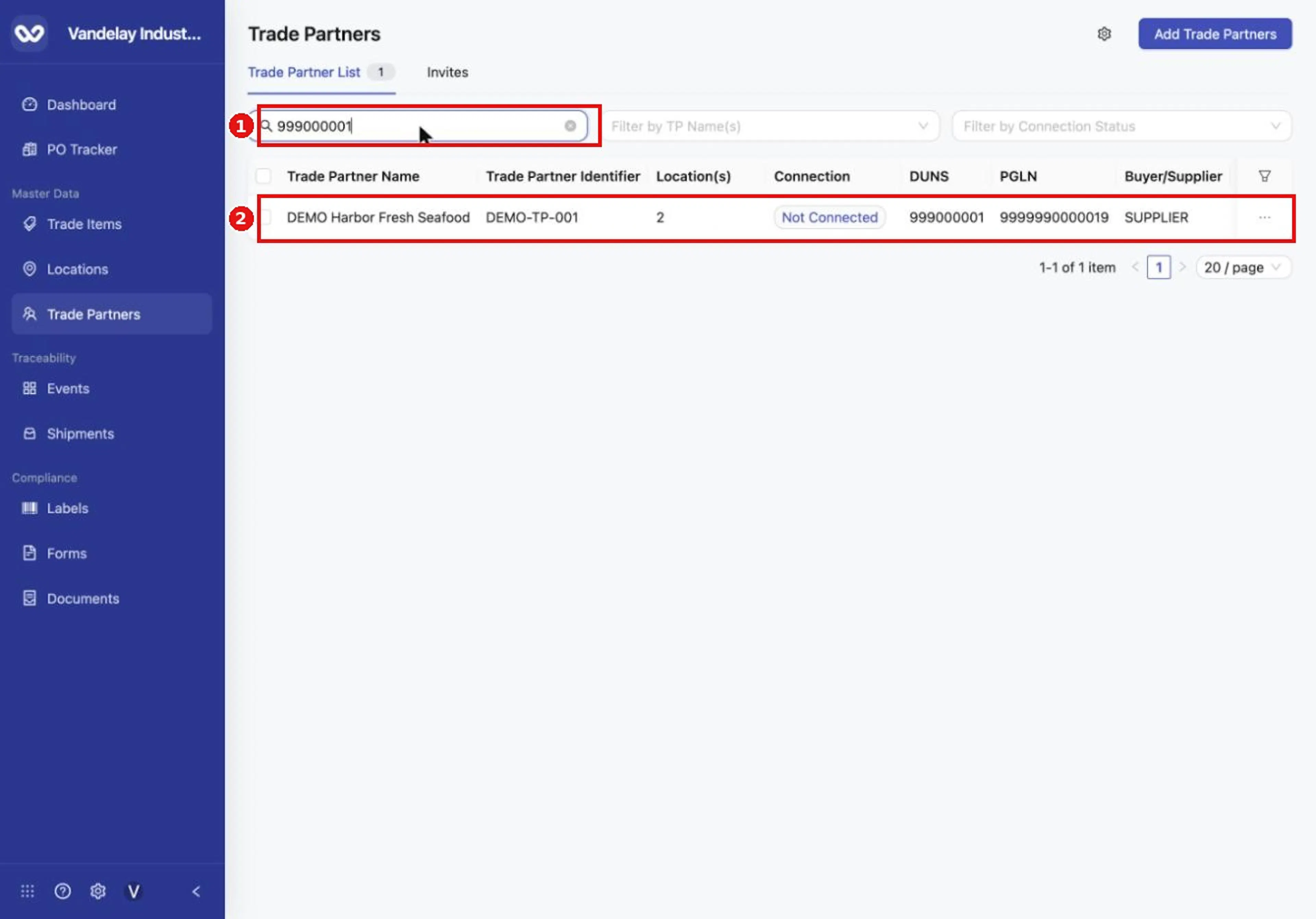Click the apps grid icon at sidebar bottom

point(27,891)
